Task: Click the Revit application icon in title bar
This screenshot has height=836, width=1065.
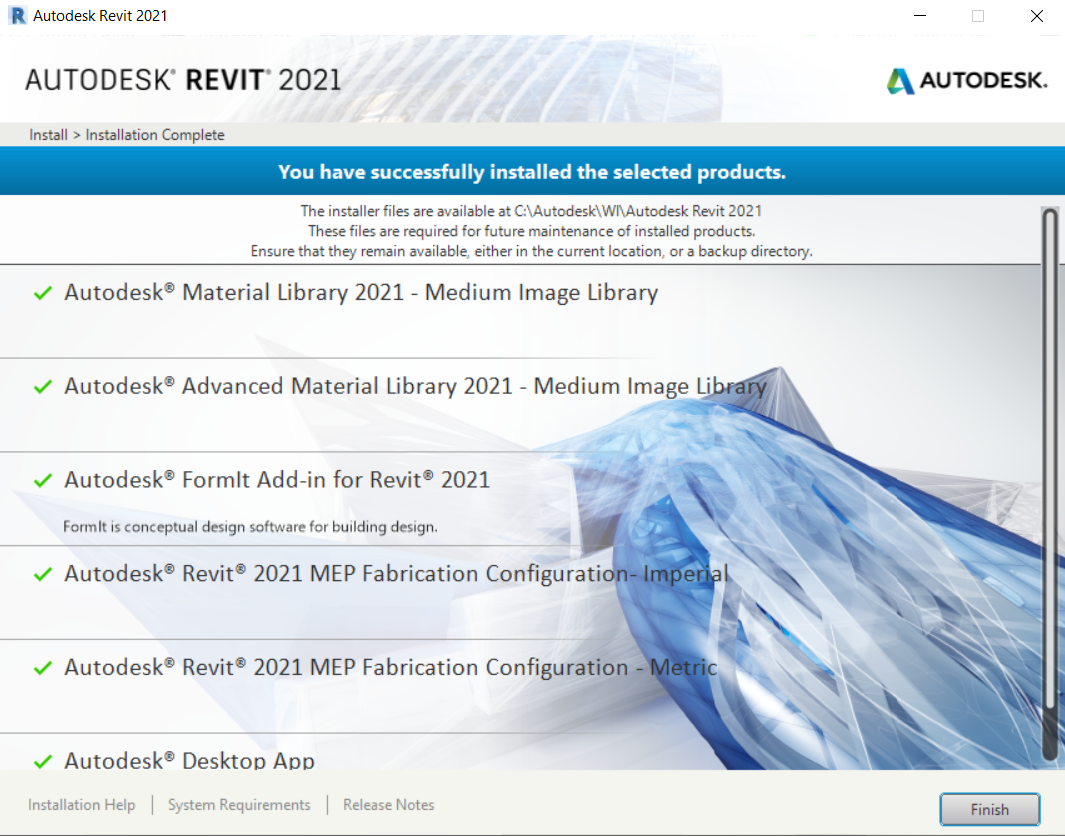Action: (x=17, y=15)
